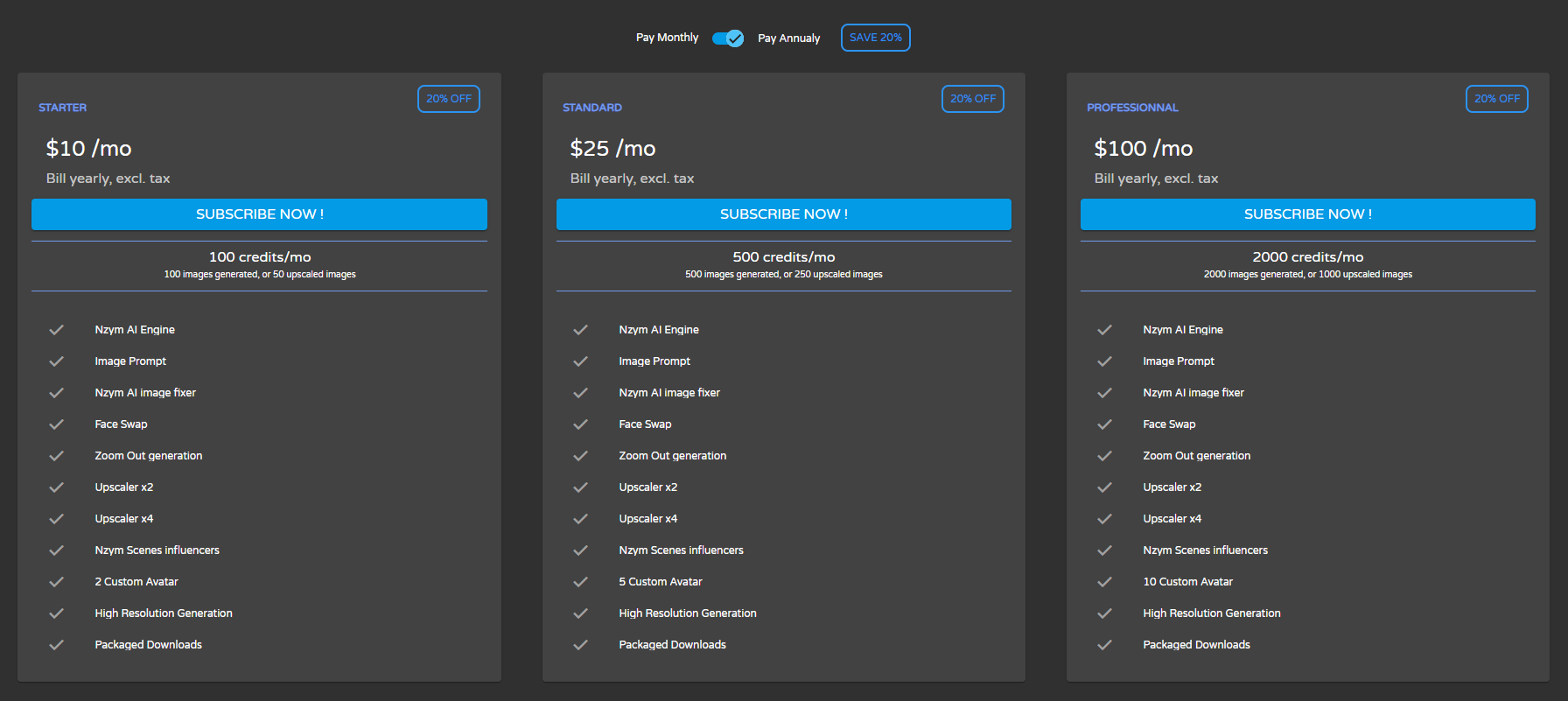Click the Pay Monthly label
Screen dimensions: 1568x701
(667, 38)
